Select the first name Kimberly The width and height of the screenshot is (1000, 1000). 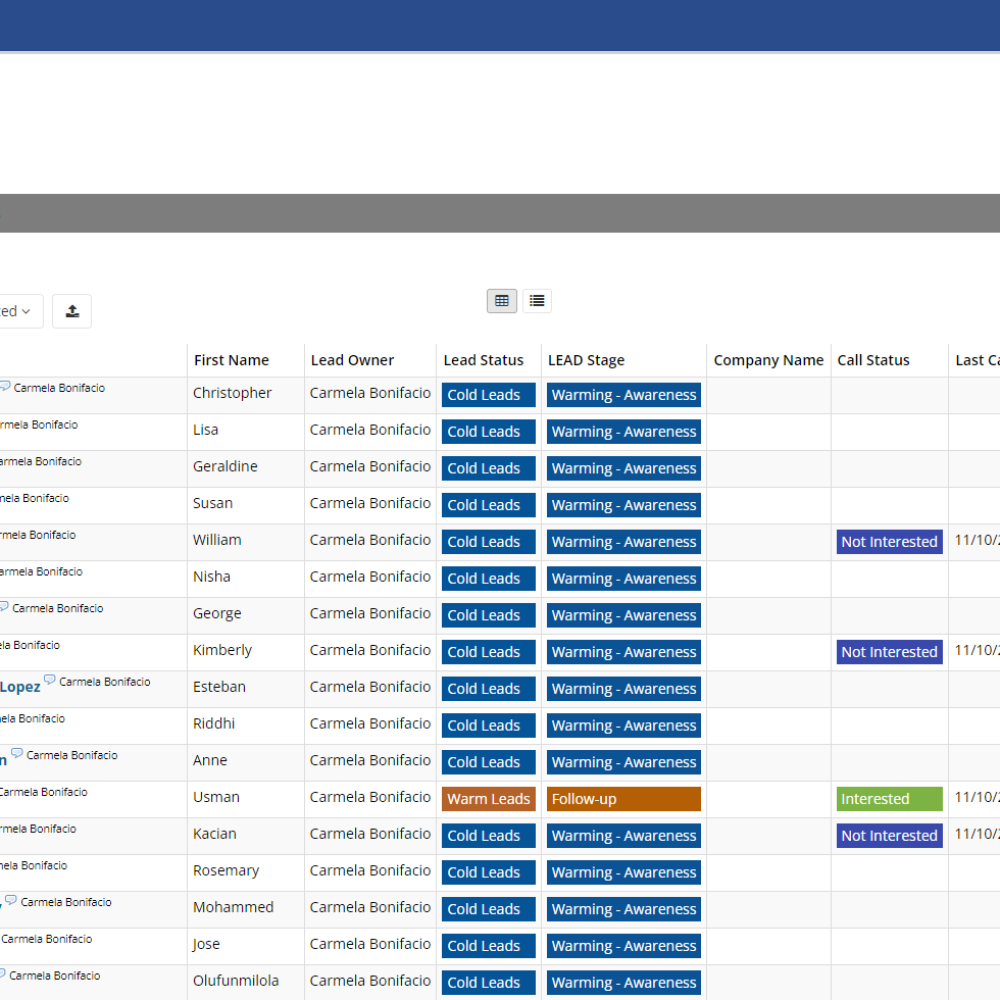click(223, 651)
